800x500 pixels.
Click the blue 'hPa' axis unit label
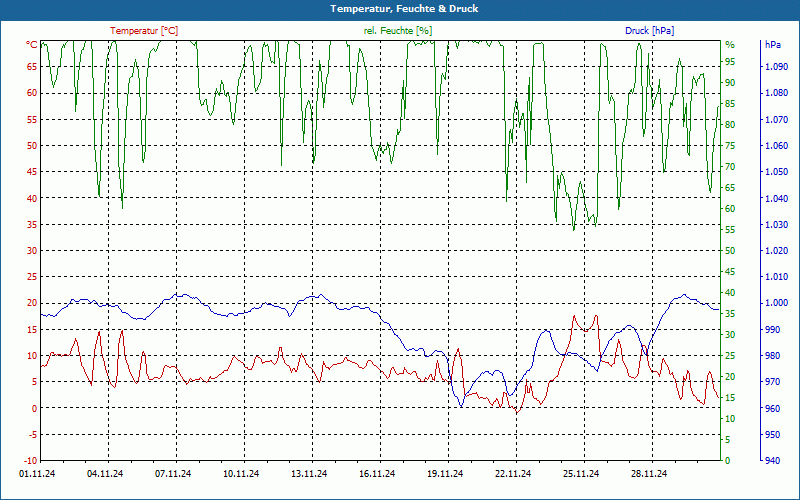(772, 45)
